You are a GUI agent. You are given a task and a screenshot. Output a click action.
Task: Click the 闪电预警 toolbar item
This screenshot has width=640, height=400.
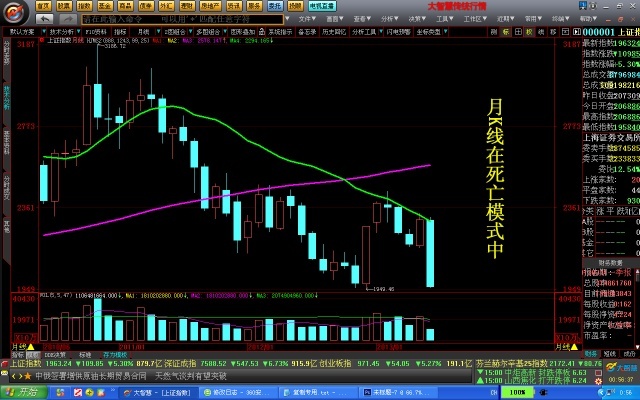[x=399, y=31]
